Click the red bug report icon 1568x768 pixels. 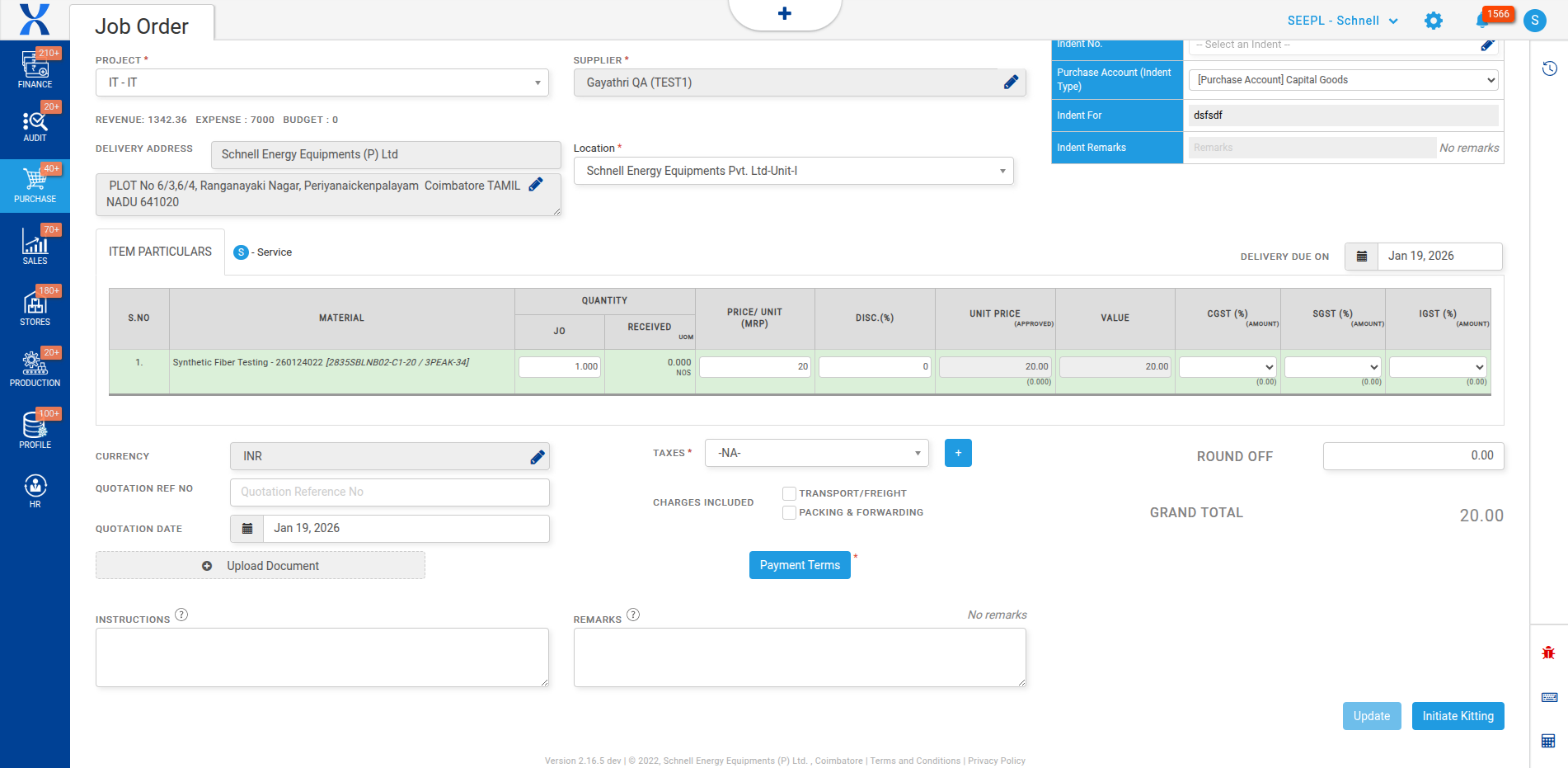(x=1548, y=653)
